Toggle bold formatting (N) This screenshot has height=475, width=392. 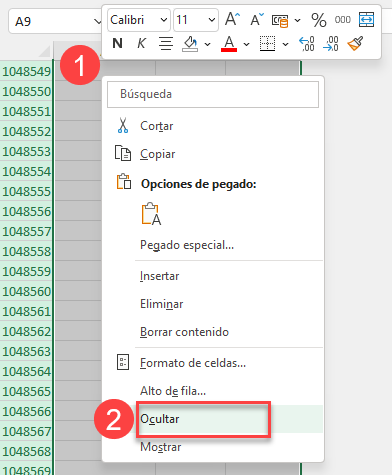click(x=117, y=43)
